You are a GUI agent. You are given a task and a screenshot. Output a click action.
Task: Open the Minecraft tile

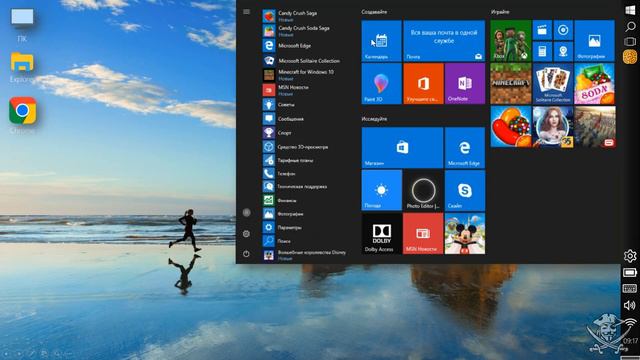[511, 84]
